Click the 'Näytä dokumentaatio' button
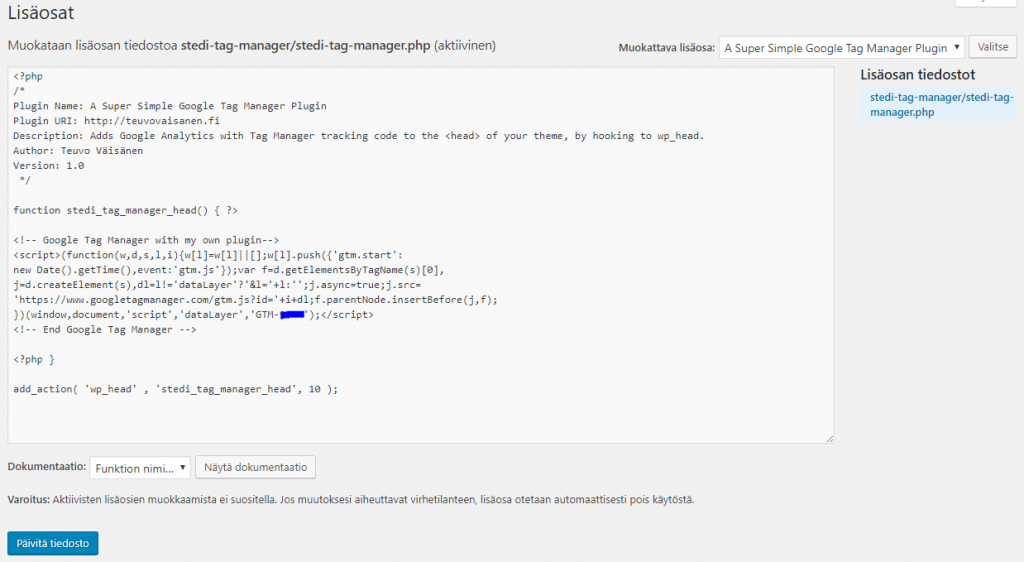1024x562 pixels. pyautogui.click(x=255, y=467)
